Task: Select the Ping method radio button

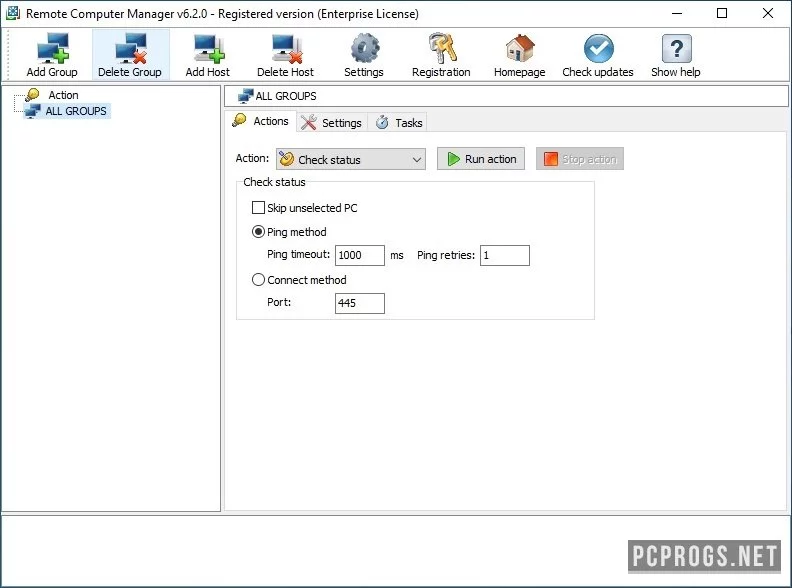Action: (x=258, y=232)
